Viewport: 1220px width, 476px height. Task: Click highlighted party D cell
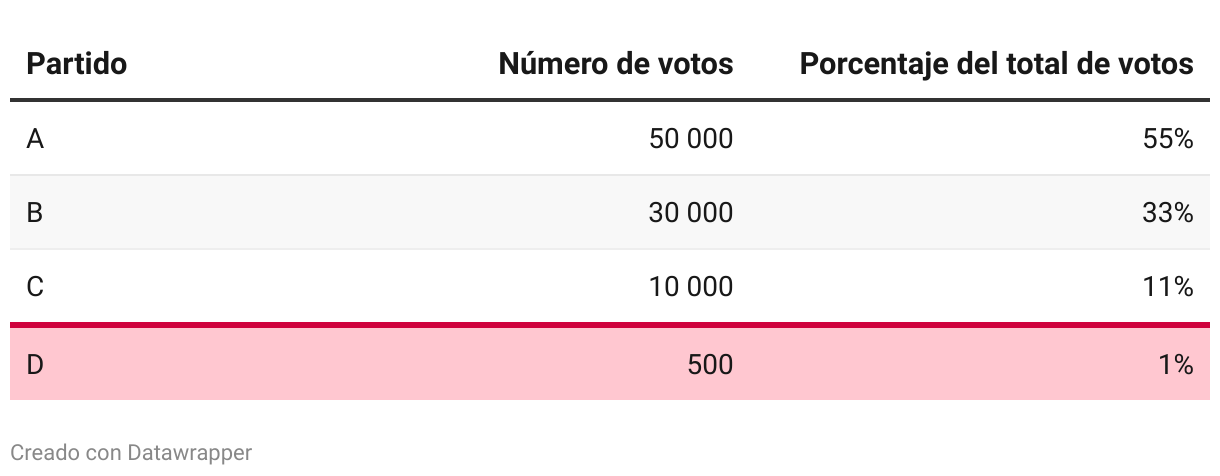35,365
